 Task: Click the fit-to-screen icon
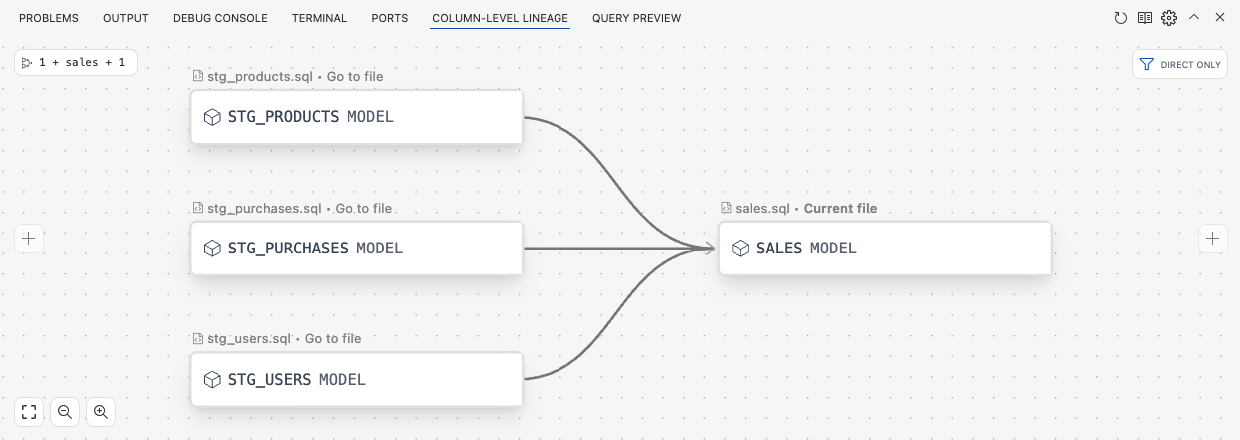29,411
